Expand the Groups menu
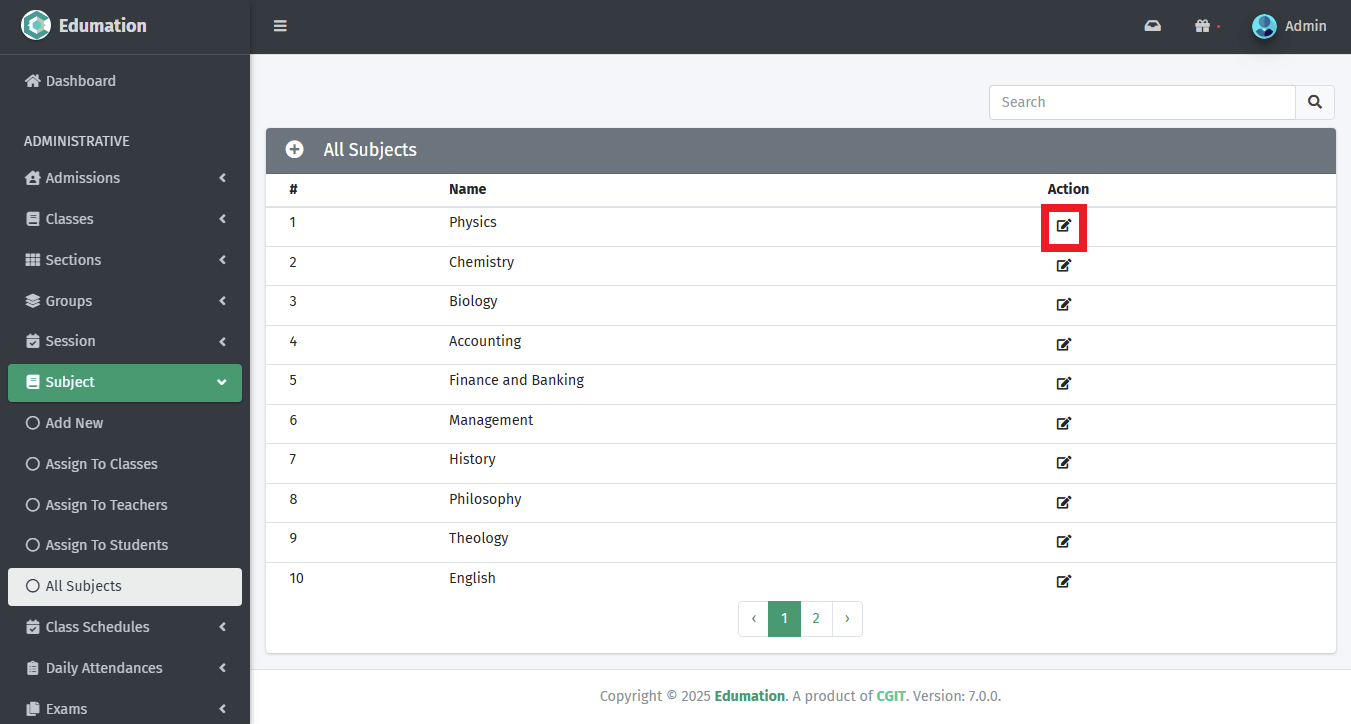 click(125, 301)
